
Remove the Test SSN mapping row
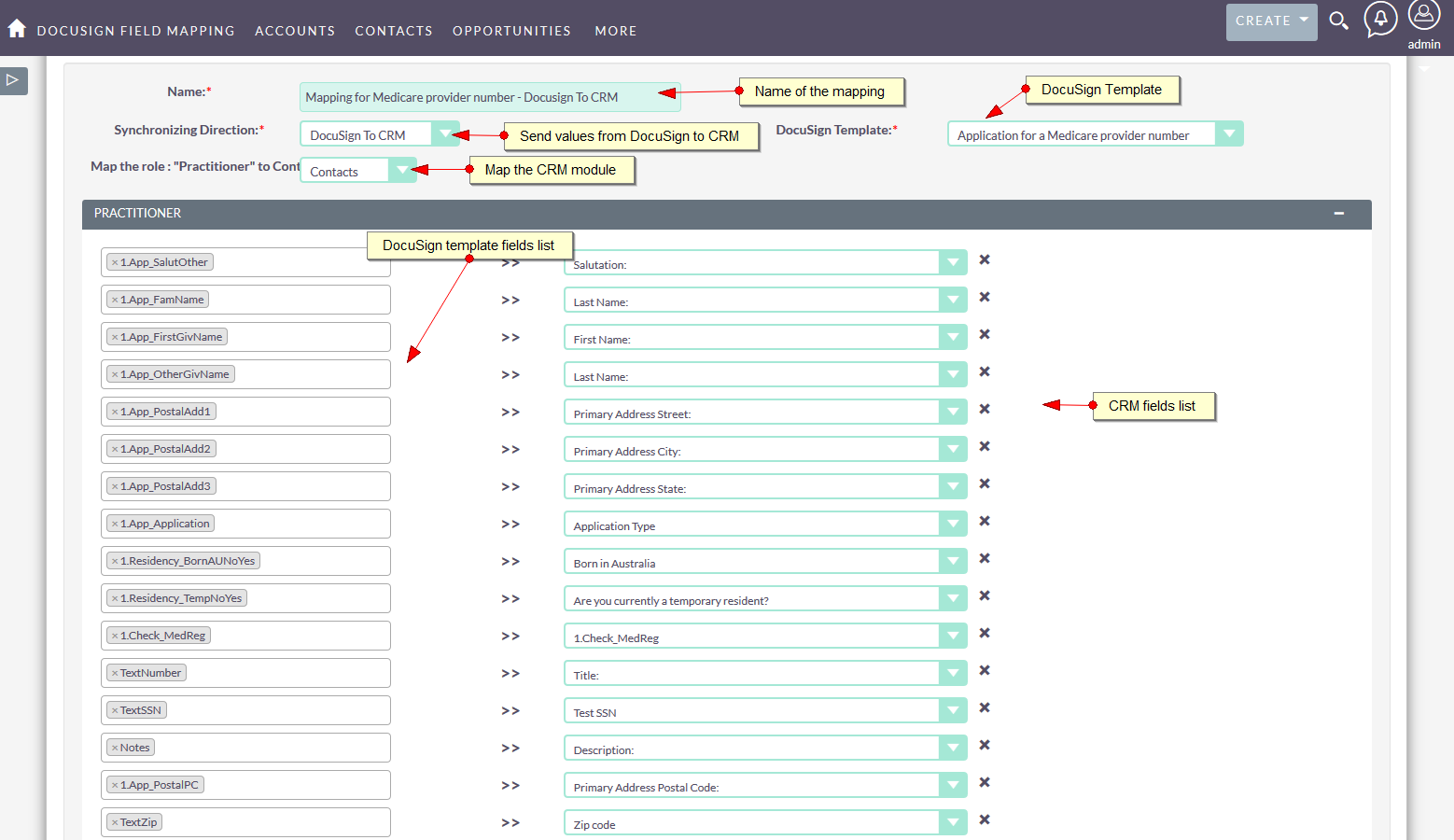click(985, 707)
